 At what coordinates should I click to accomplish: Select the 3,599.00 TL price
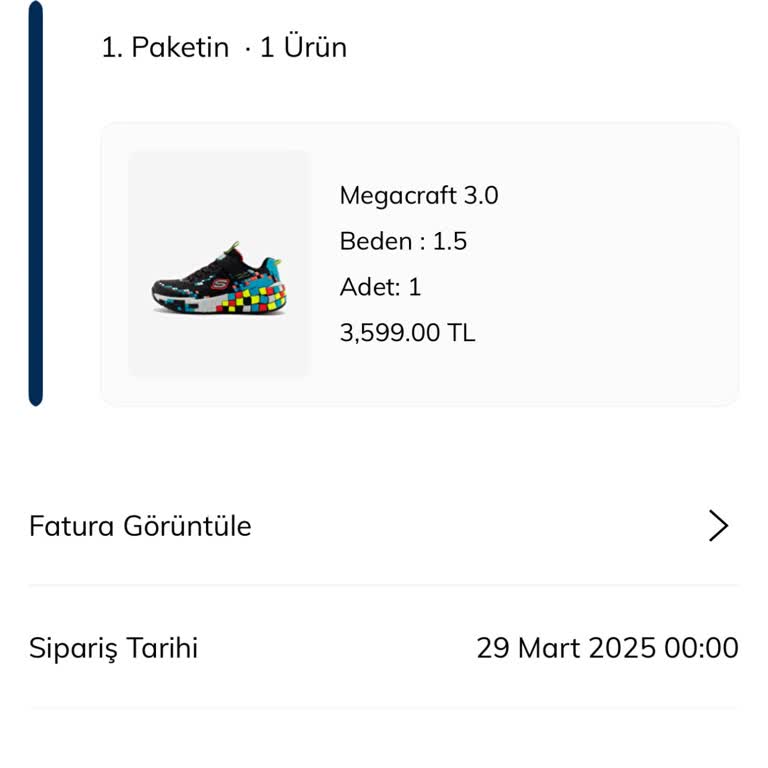coord(407,333)
